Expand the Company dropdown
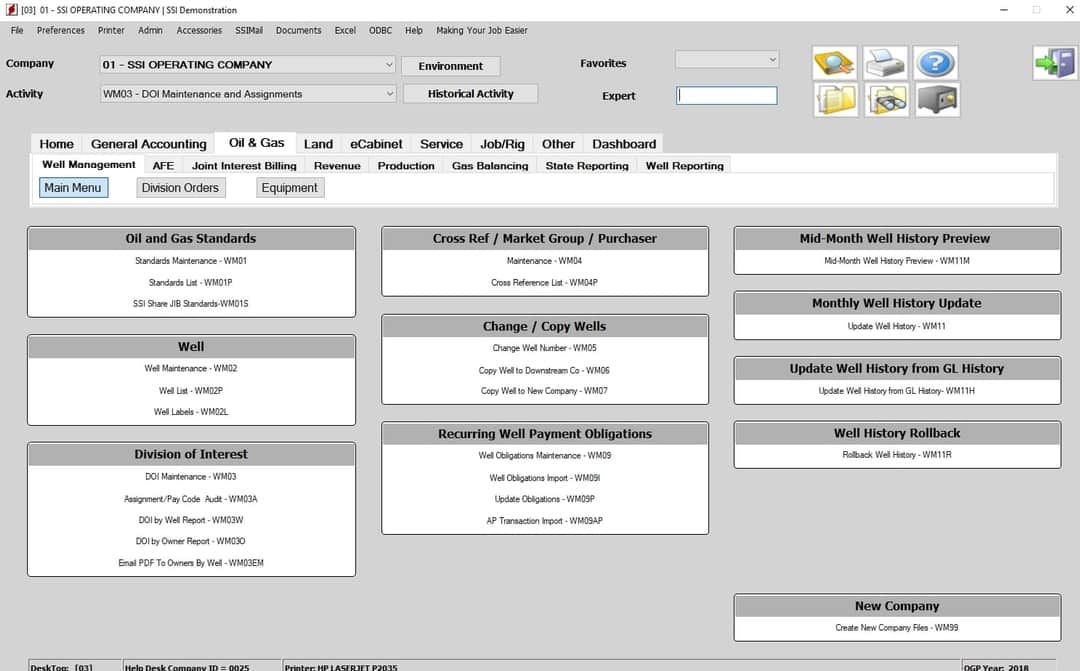Image resolution: width=1080 pixels, height=671 pixels. click(389, 65)
